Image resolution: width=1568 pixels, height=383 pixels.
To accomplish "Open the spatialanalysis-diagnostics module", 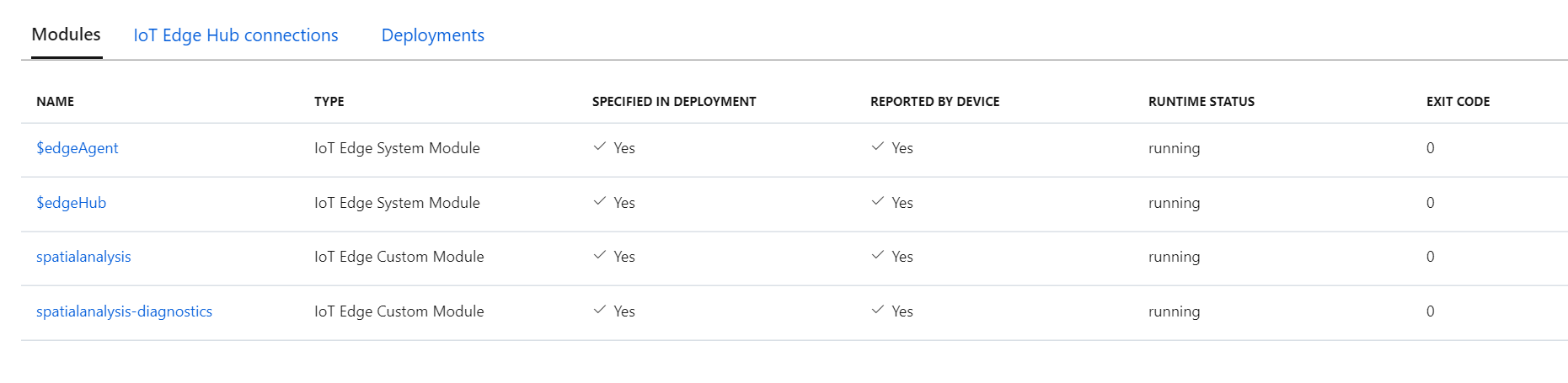I will (124, 311).
